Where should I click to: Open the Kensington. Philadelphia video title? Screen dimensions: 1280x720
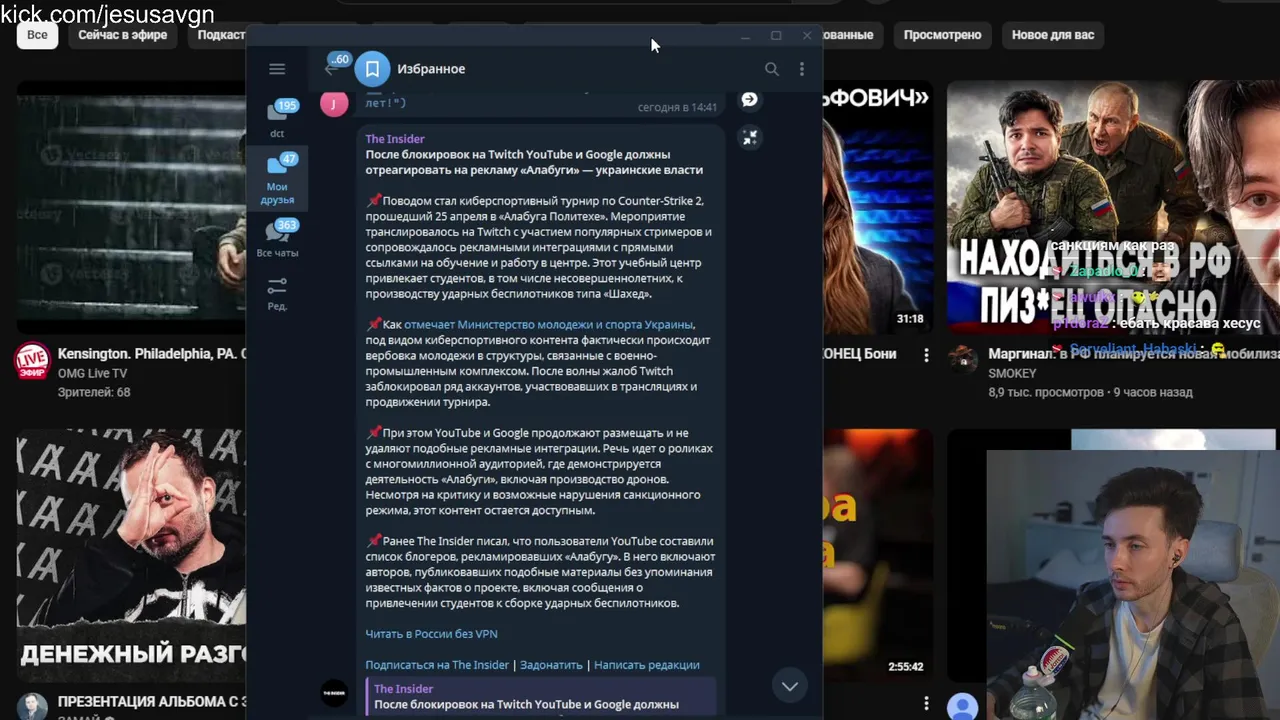click(x=152, y=354)
